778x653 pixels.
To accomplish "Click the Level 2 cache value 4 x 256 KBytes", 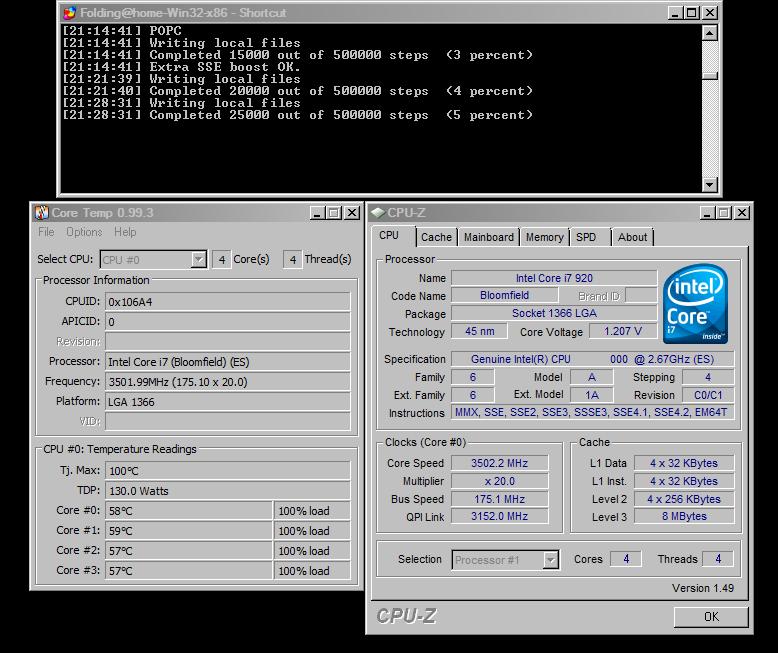I will click(x=684, y=499).
